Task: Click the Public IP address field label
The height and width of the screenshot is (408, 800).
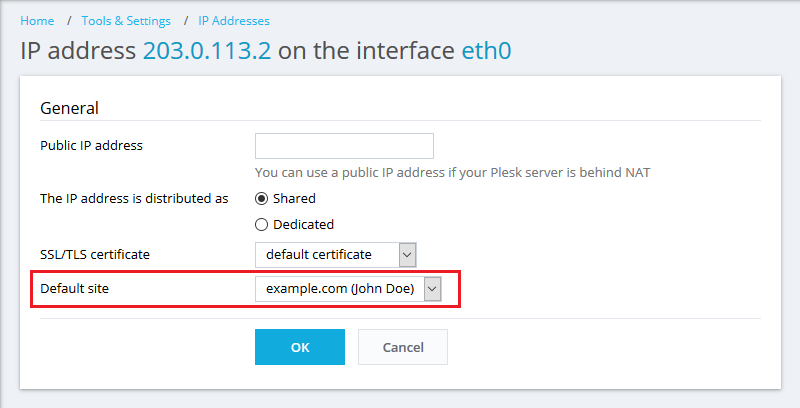Action: tap(91, 145)
